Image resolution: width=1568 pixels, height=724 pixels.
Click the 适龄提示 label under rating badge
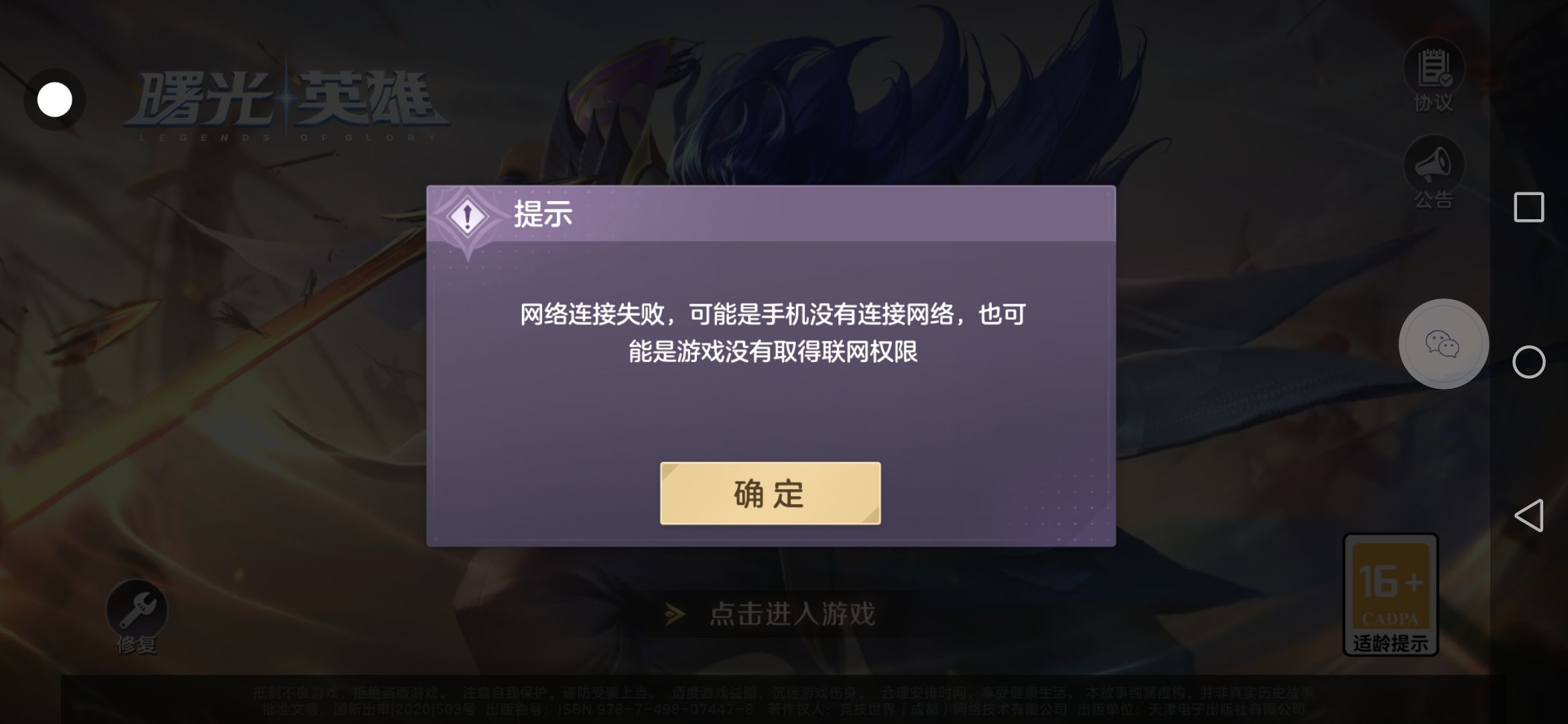click(1390, 644)
